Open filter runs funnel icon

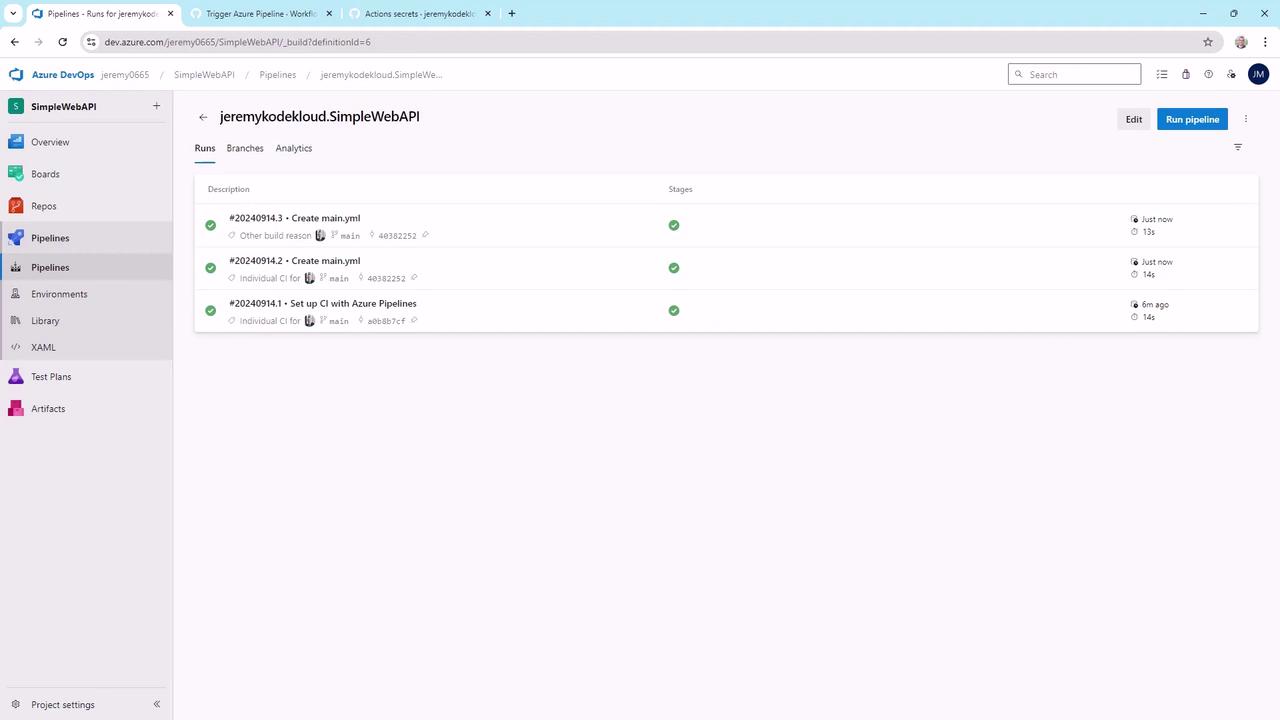(x=1238, y=147)
